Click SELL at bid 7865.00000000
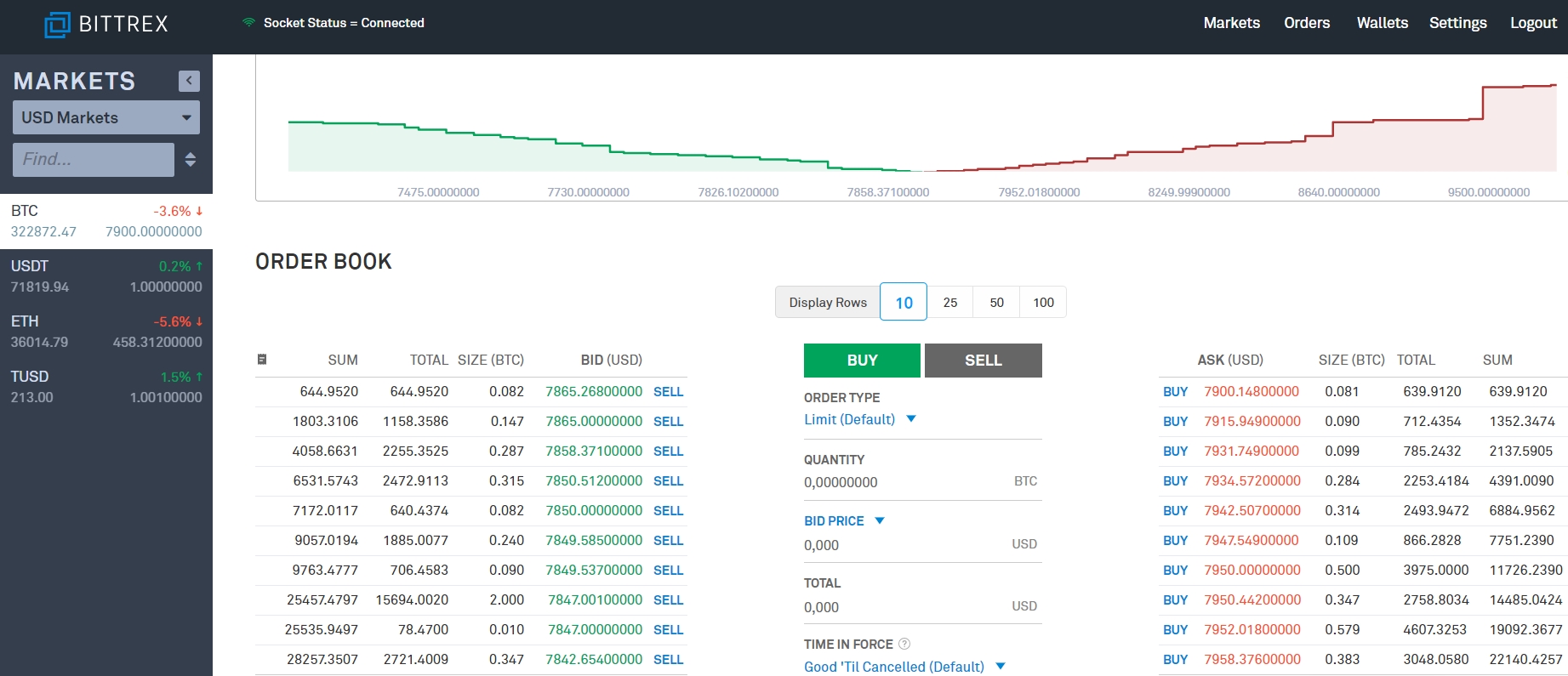The image size is (1568, 676). click(x=668, y=422)
